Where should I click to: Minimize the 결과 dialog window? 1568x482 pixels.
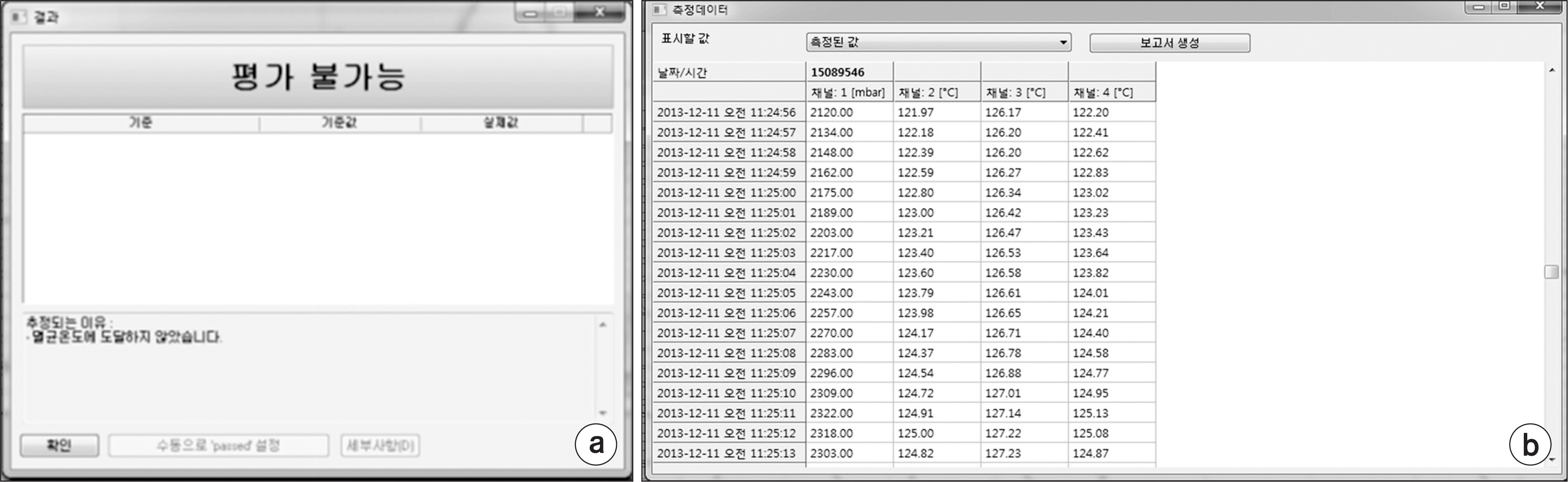530,14
